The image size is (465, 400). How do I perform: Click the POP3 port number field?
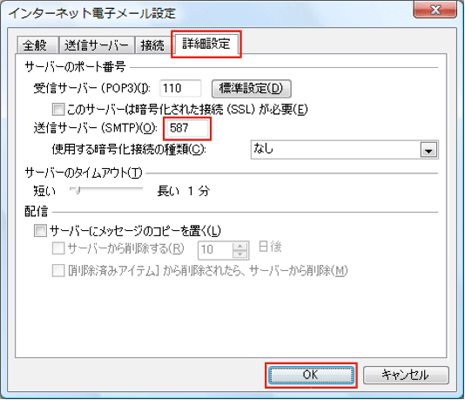tap(181, 88)
